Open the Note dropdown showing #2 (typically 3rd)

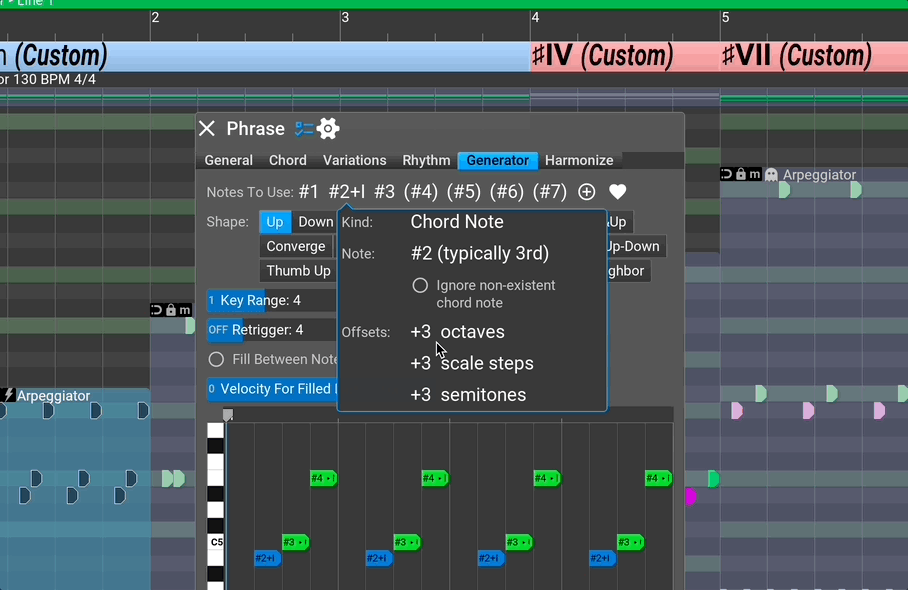click(479, 253)
